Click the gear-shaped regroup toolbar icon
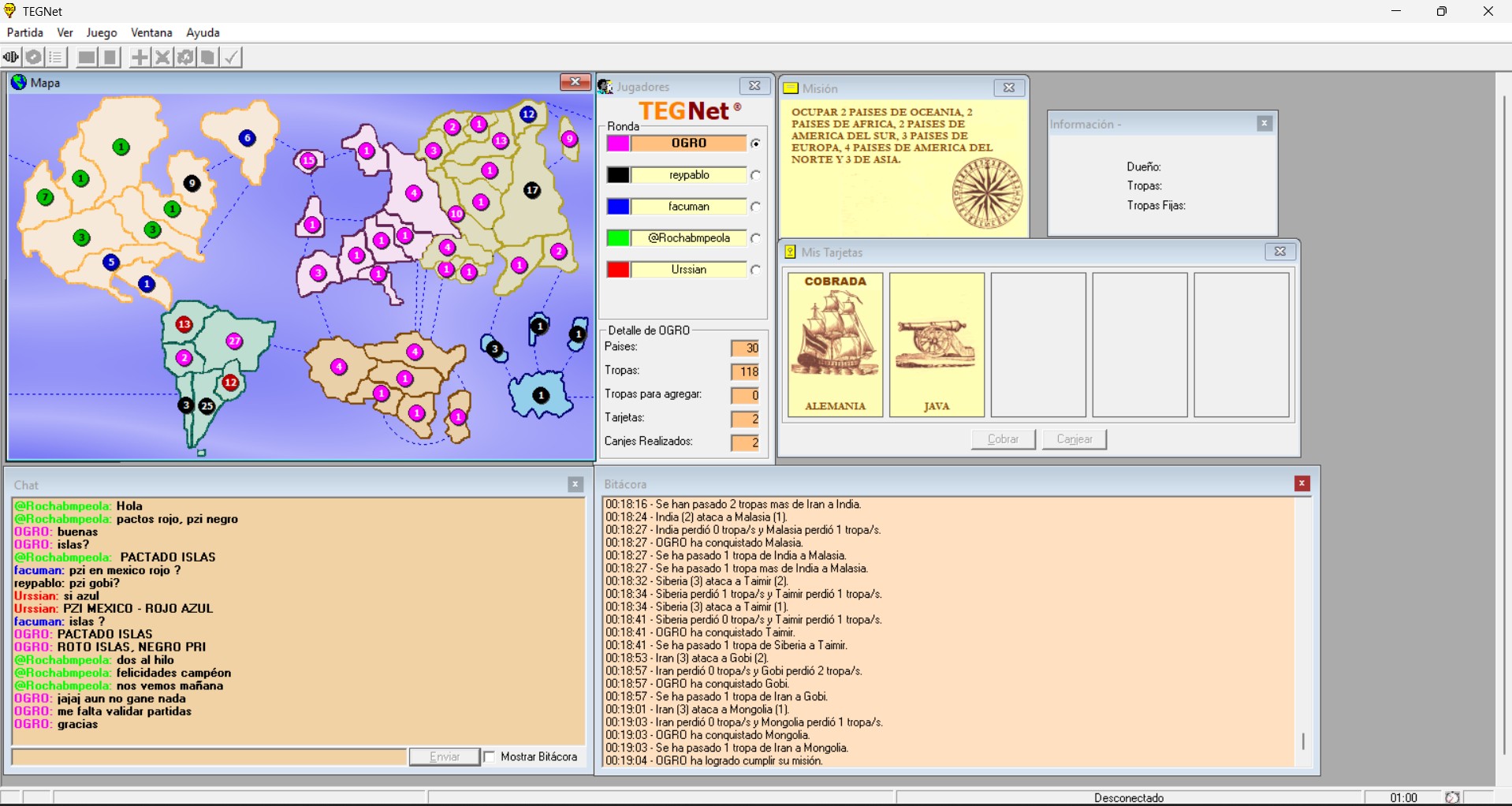This screenshot has height=806, width=1512. (x=185, y=58)
